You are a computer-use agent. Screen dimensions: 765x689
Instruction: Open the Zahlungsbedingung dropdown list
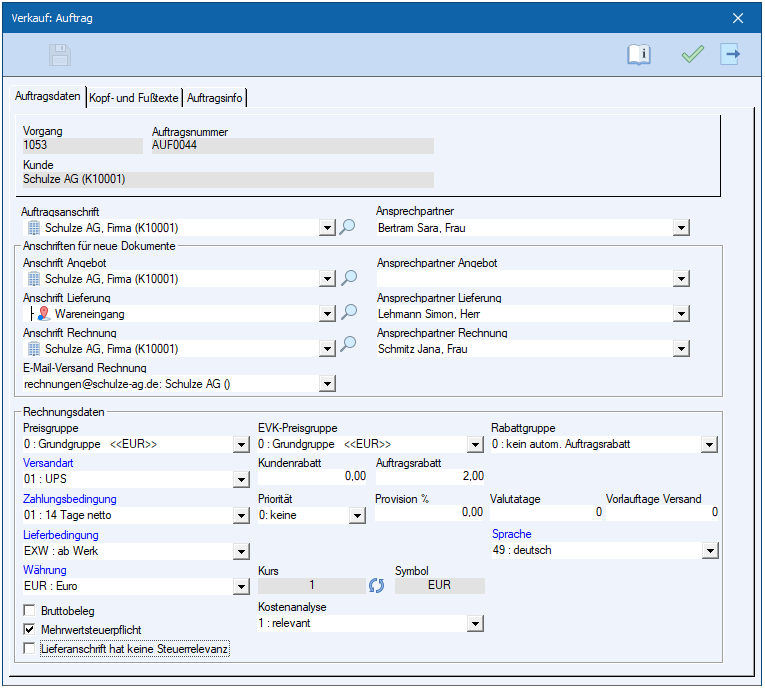coord(240,515)
